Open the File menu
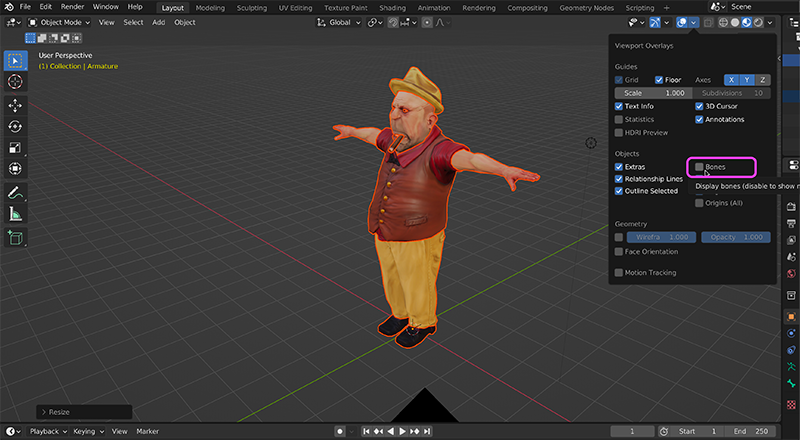This screenshot has height=440, width=800. tap(25, 7)
